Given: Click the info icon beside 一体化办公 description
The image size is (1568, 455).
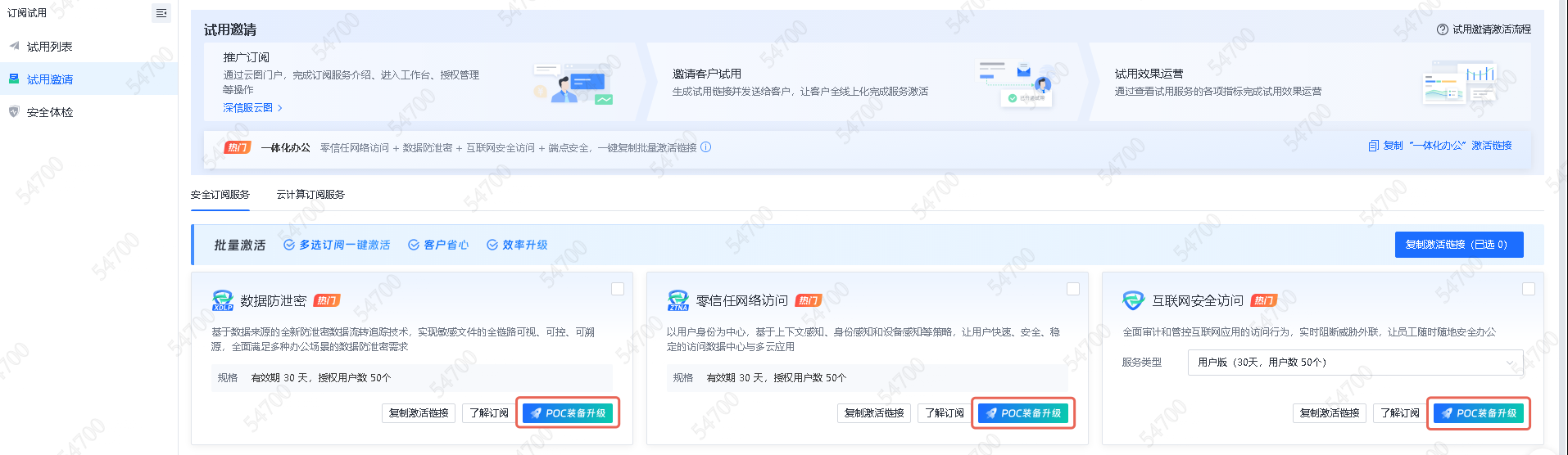Looking at the screenshot, I should click(x=706, y=147).
